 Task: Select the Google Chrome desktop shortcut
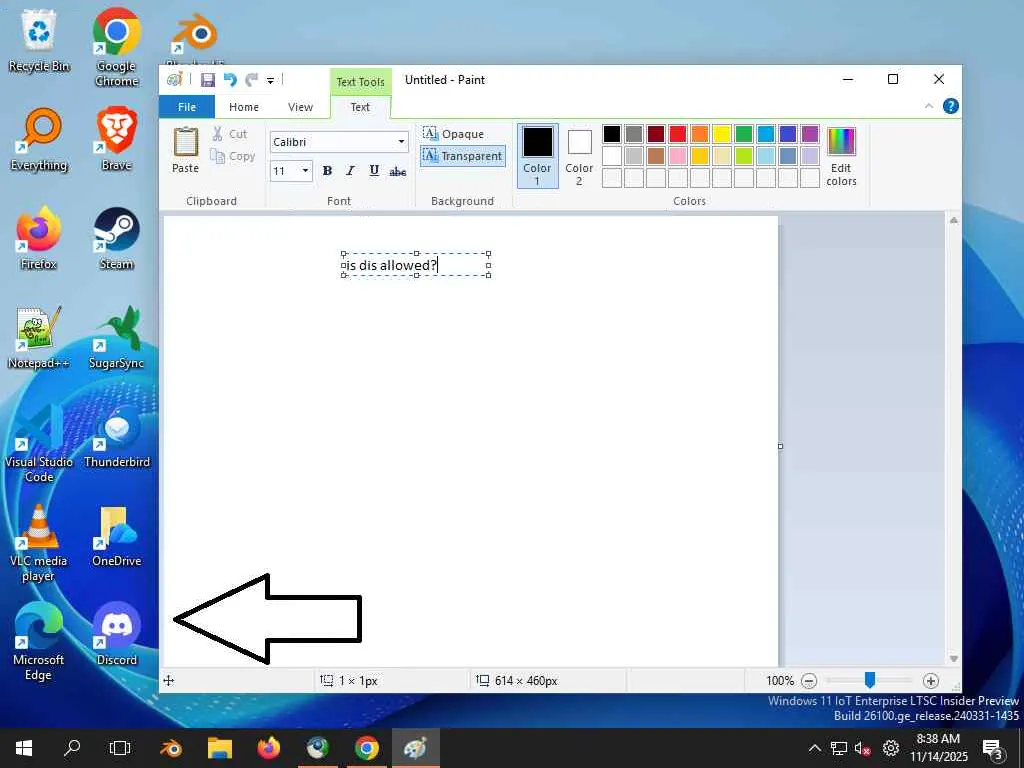coord(116,48)
